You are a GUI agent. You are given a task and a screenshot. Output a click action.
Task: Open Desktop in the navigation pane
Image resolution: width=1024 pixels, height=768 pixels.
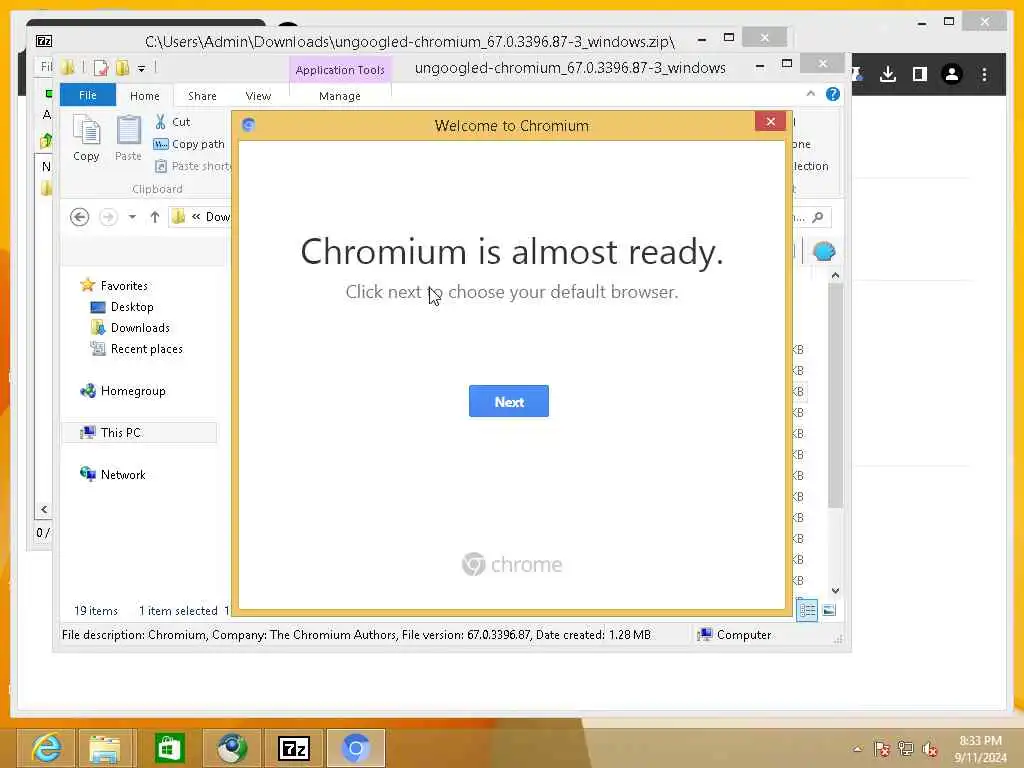tap(122, 306)
